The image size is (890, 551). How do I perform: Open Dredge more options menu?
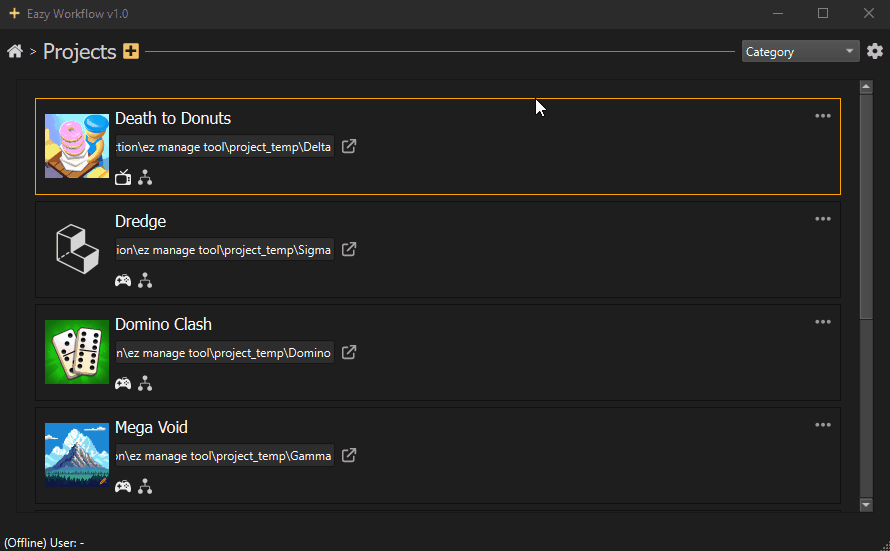pos(822,219)
